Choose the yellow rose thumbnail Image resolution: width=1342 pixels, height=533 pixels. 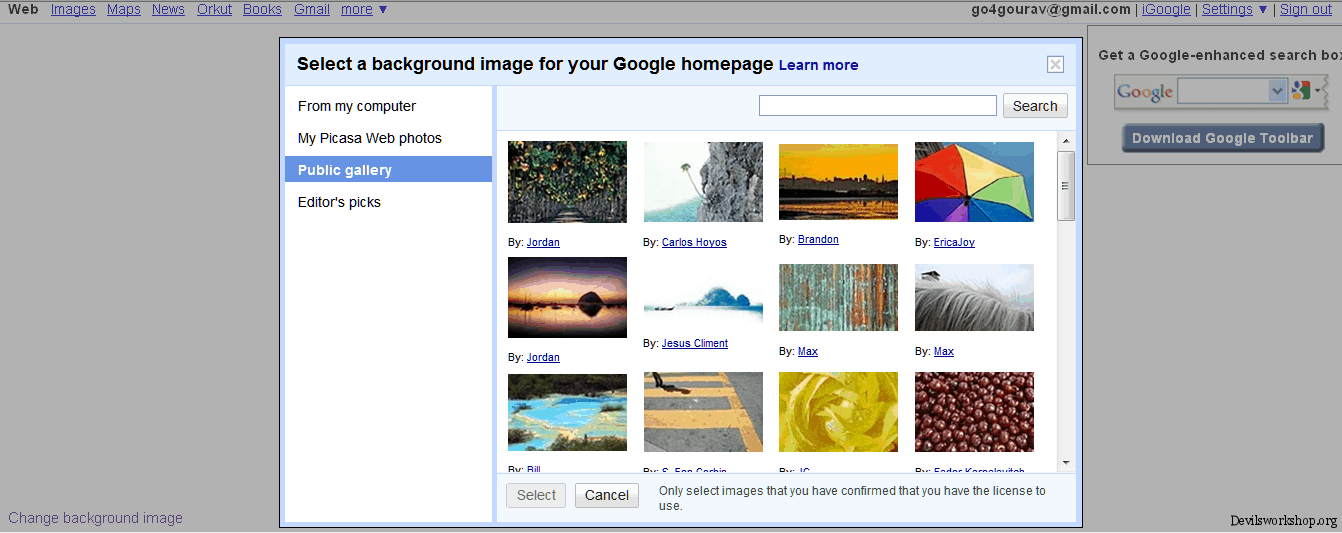tap(838, 412)
